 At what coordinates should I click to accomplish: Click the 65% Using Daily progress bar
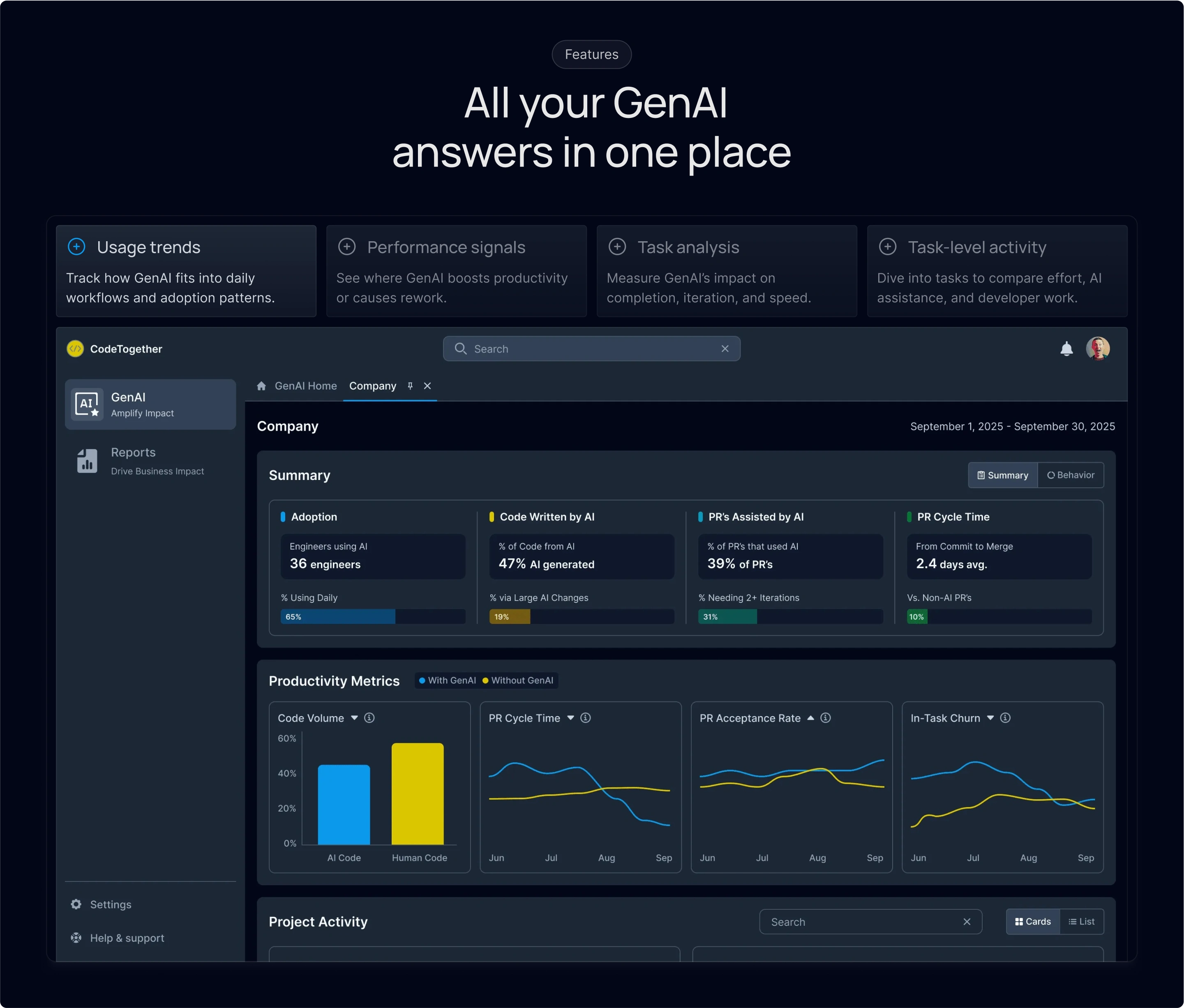337,616
